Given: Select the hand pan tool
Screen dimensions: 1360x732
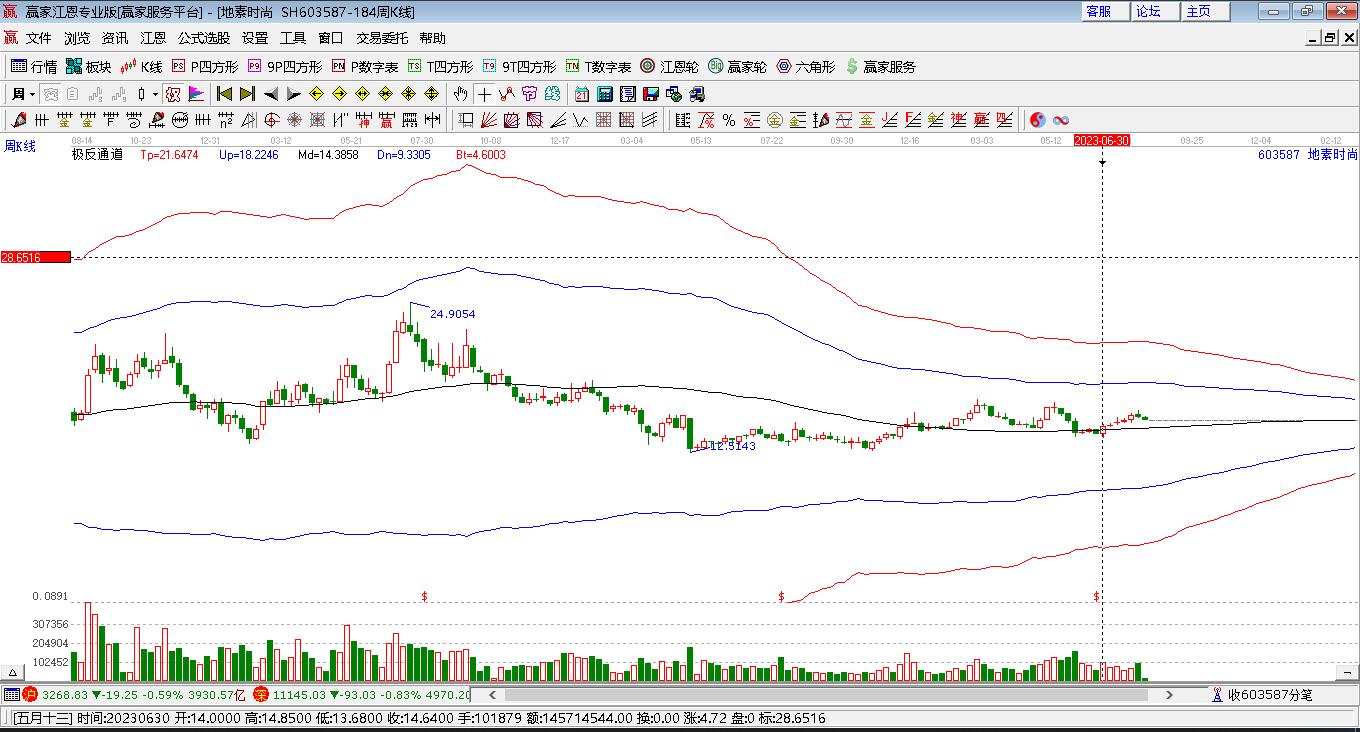Looking at the screenshot, I should [x=460, y=94].
